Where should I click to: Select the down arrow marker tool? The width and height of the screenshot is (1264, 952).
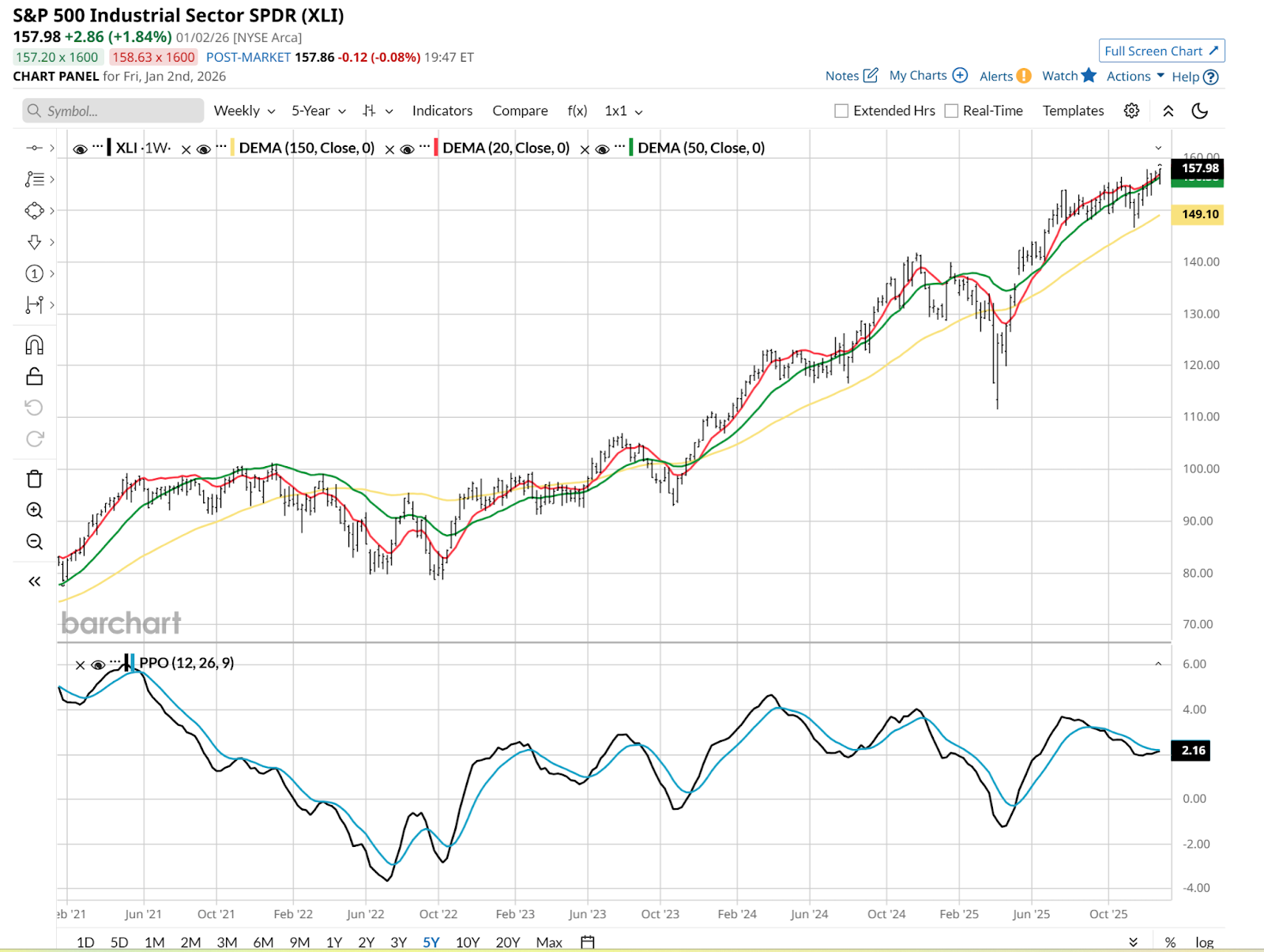(x=35, y=242)
